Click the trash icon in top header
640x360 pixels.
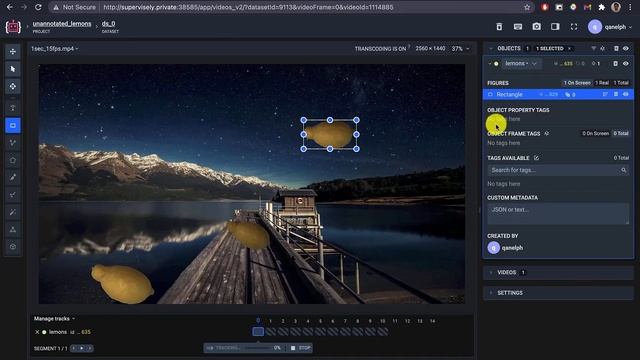pos(499,27)
